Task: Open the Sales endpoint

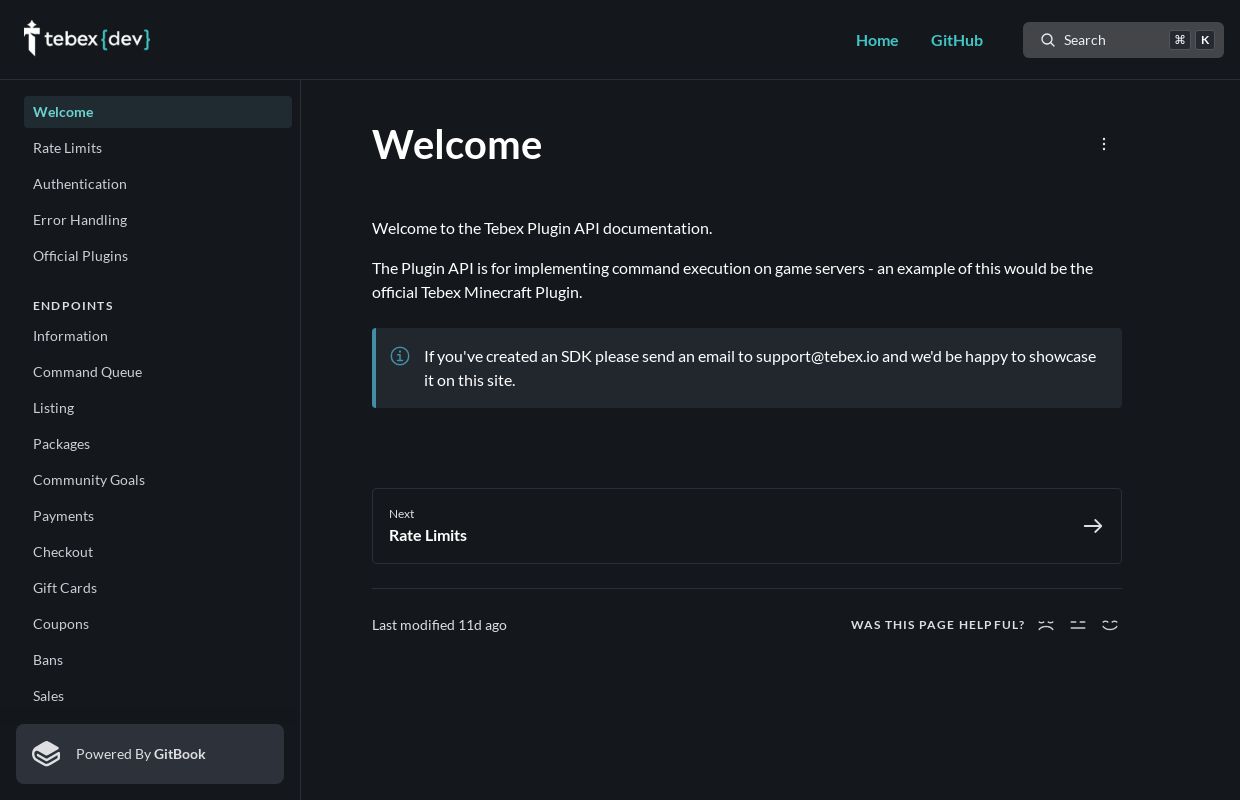Action: pos(158,696)
